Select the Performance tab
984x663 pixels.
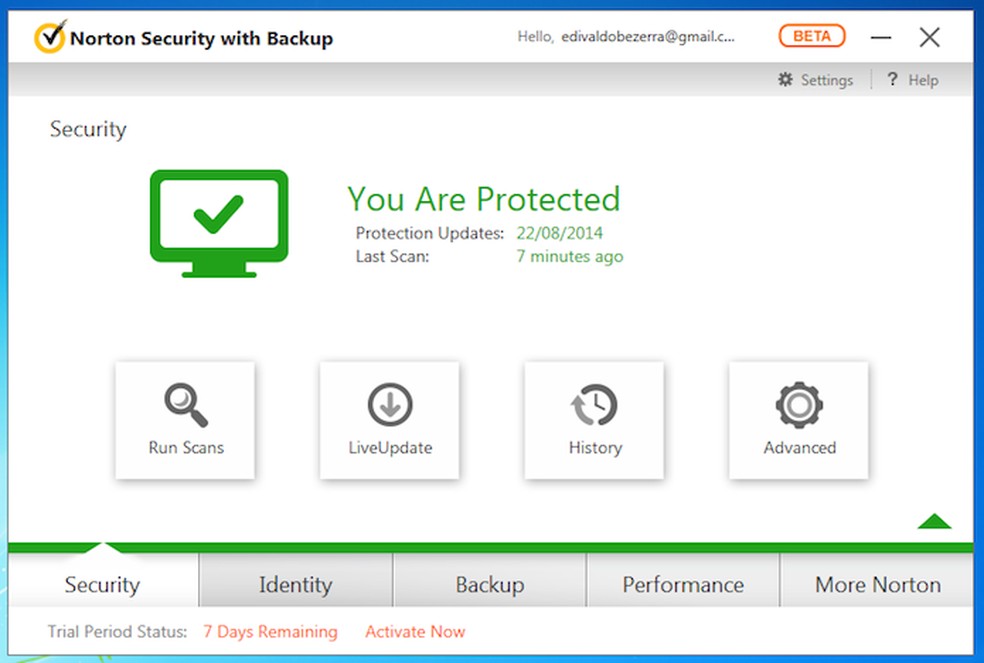point(683,585)
